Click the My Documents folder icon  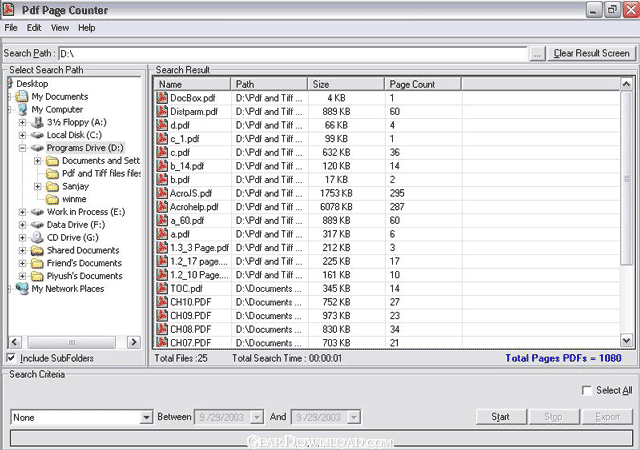click(x=22, y=97)
